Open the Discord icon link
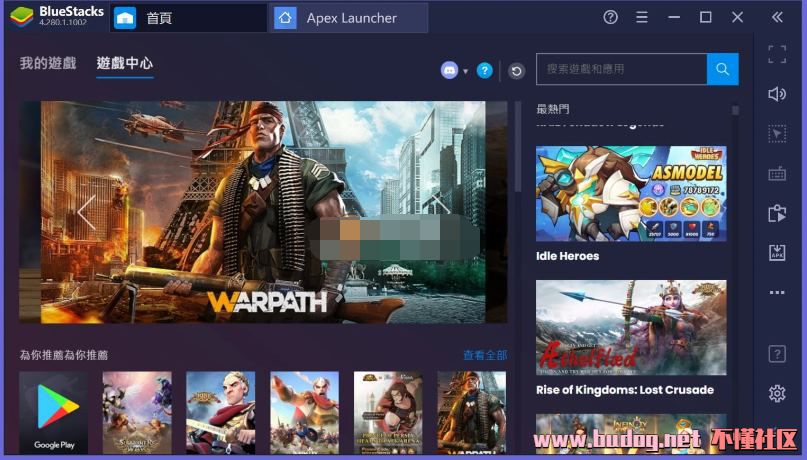This screenshot has width=807, height=460. pyautogui.click(x=450, y=70)
